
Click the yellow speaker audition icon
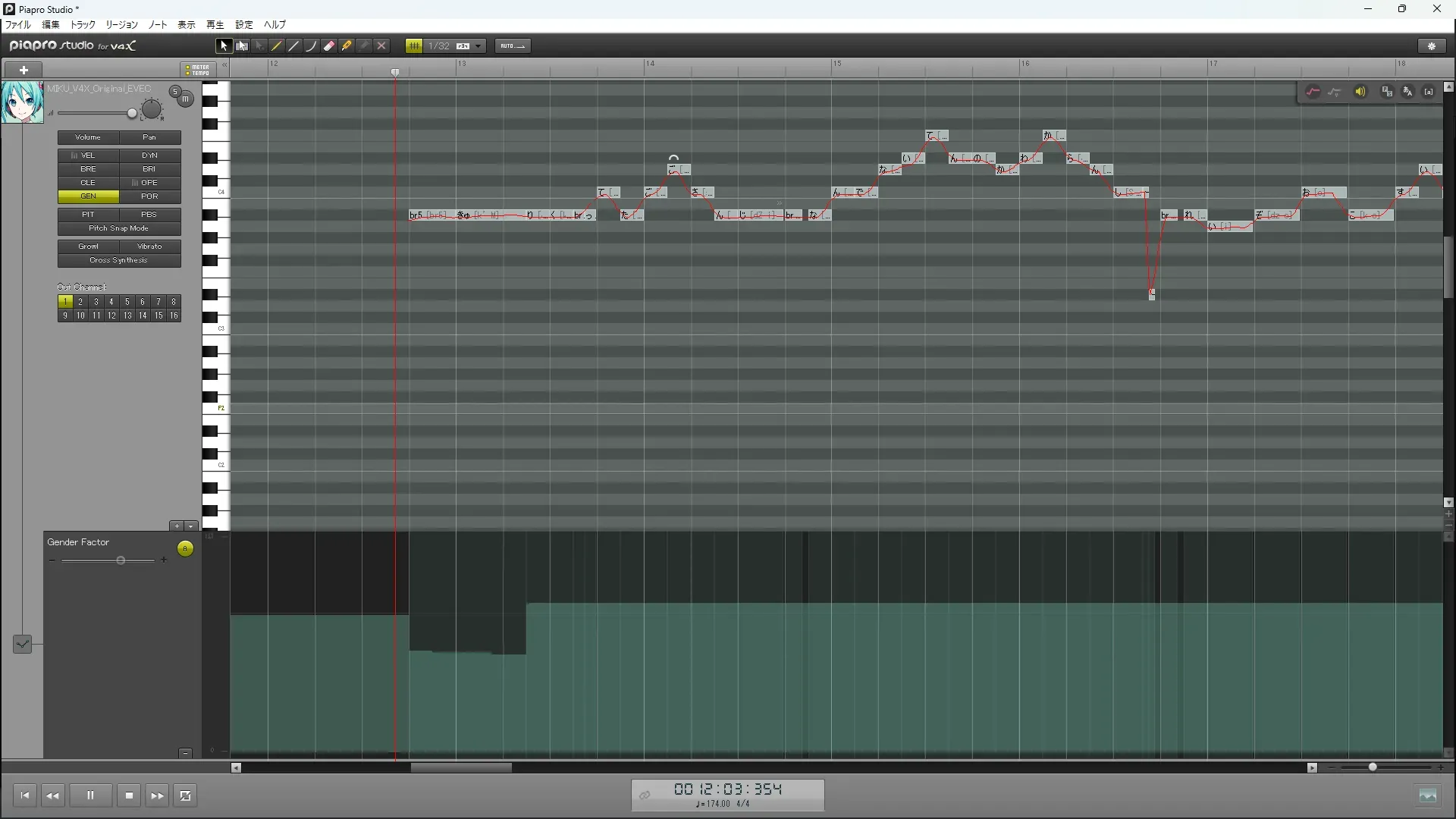click(1360, 92)
